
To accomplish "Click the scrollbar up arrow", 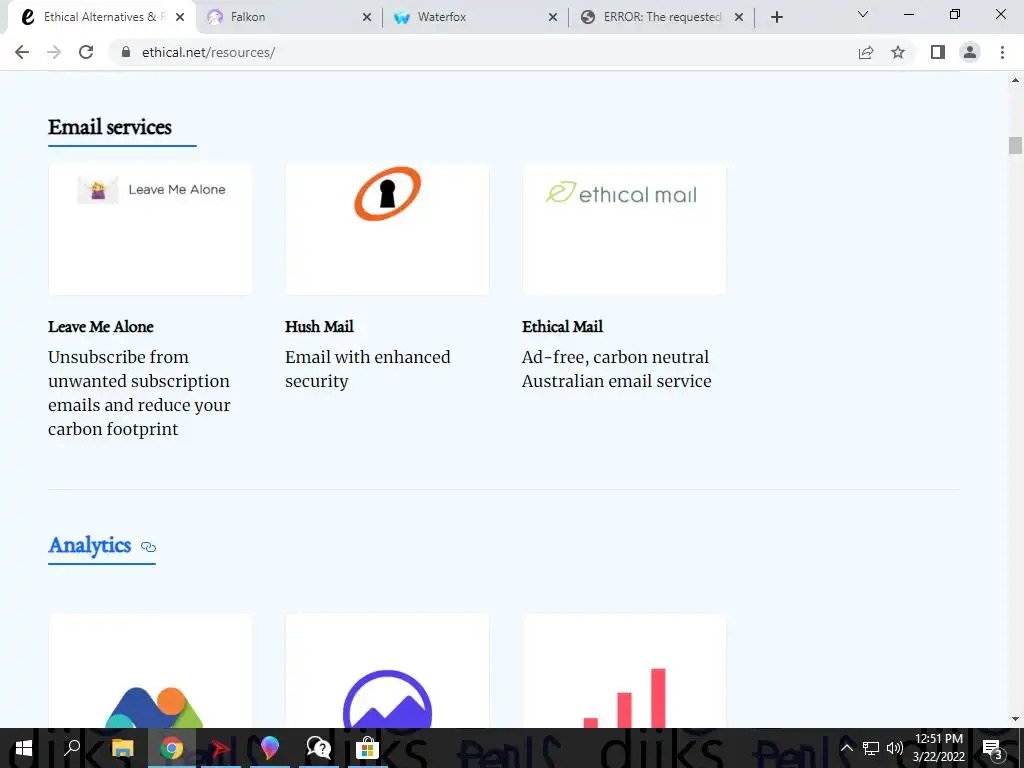I will (1015, 80).
